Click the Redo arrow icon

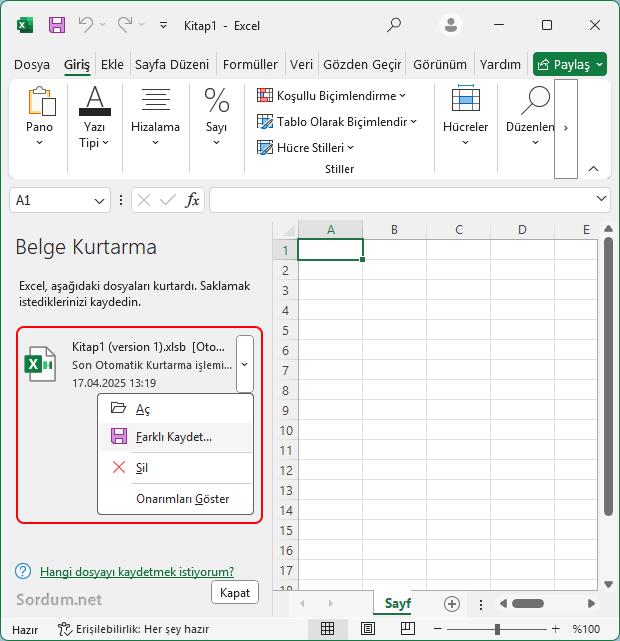[125, 25]
